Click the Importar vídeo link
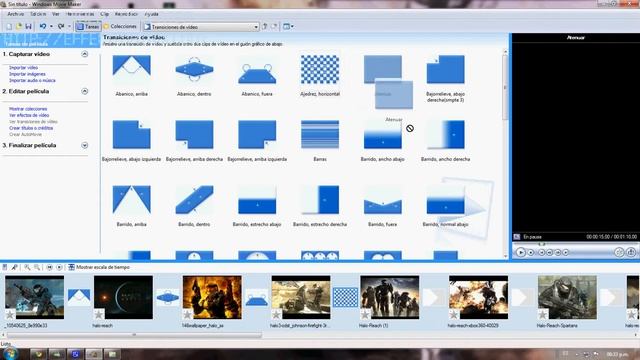This screenshot has height=360, width=640. (23, 68)
